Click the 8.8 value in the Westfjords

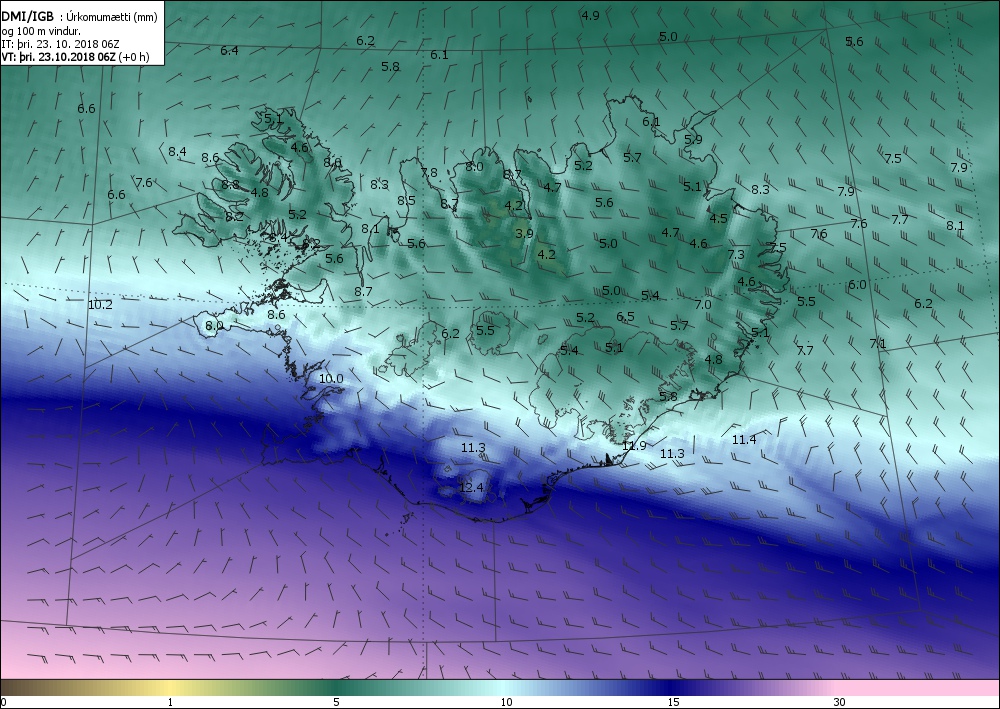point(230,185)
